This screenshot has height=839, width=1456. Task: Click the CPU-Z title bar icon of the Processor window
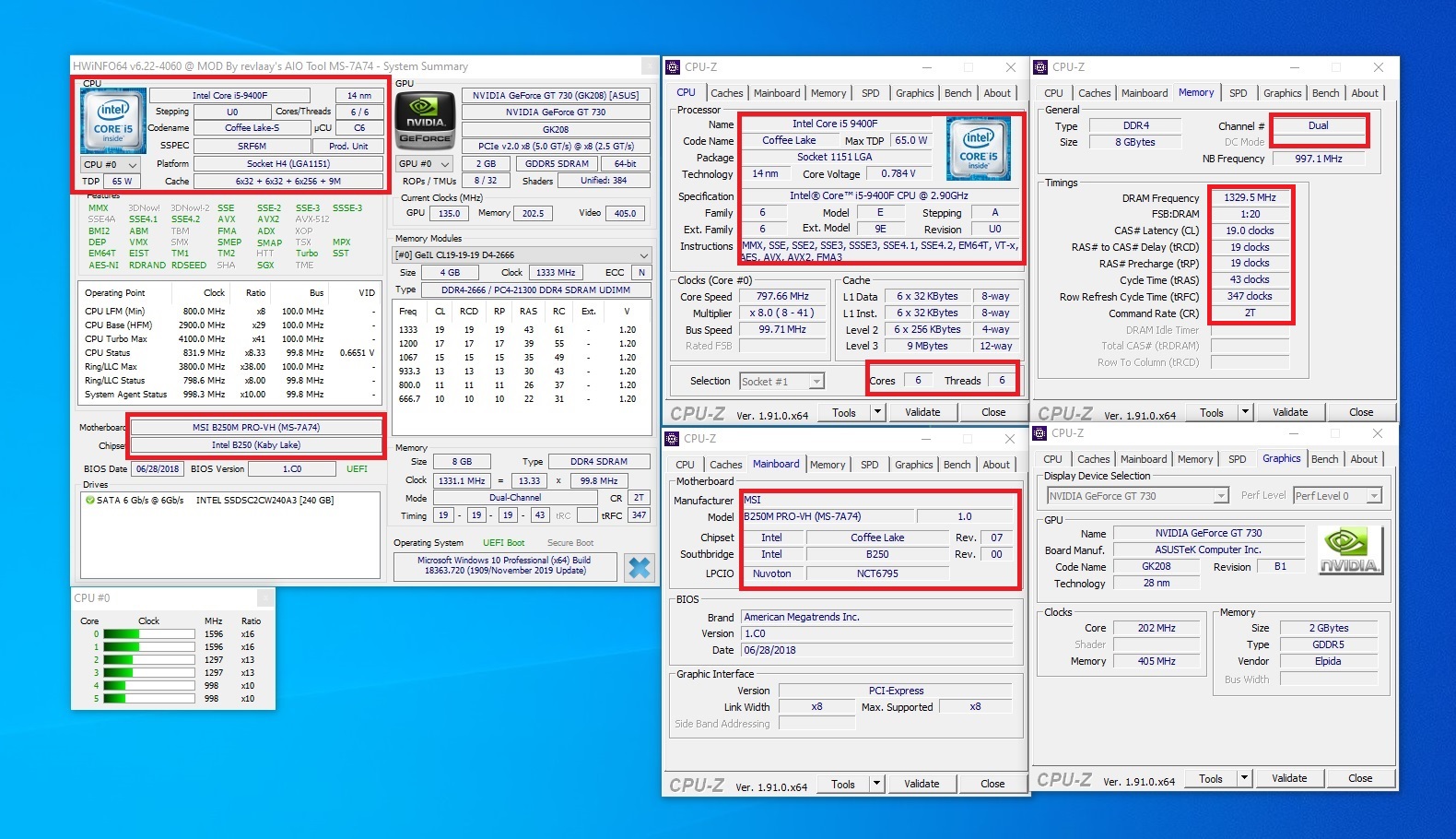click(x=674, y=67)
